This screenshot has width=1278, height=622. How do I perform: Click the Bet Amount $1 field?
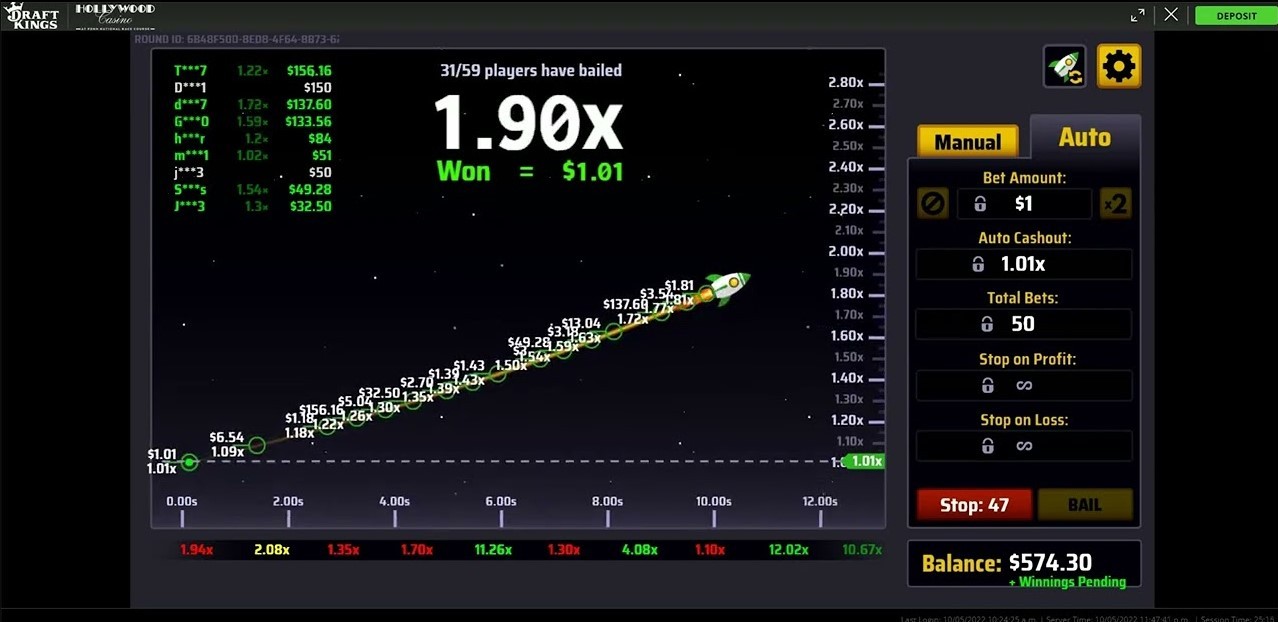[1024, 204]
